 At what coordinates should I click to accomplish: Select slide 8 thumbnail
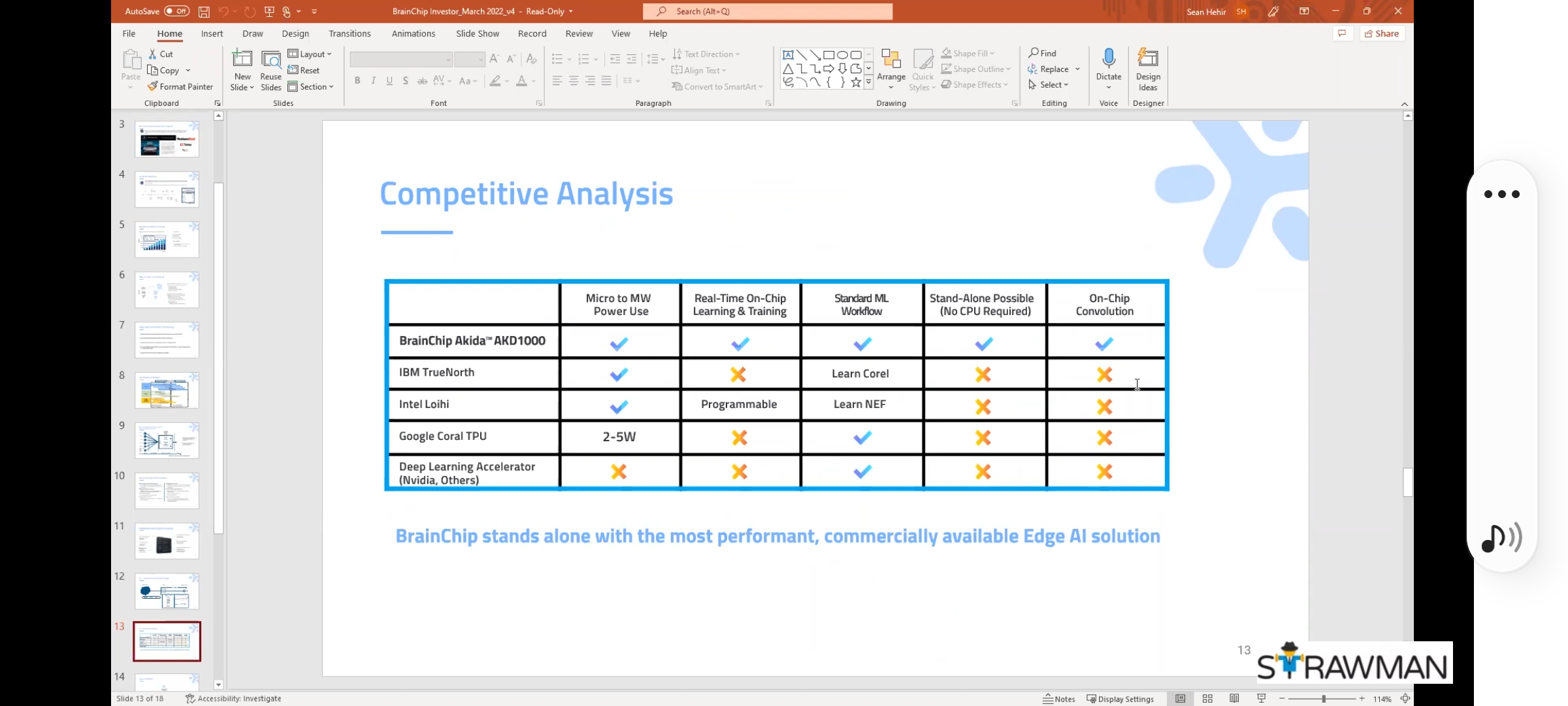click(167, 390)
